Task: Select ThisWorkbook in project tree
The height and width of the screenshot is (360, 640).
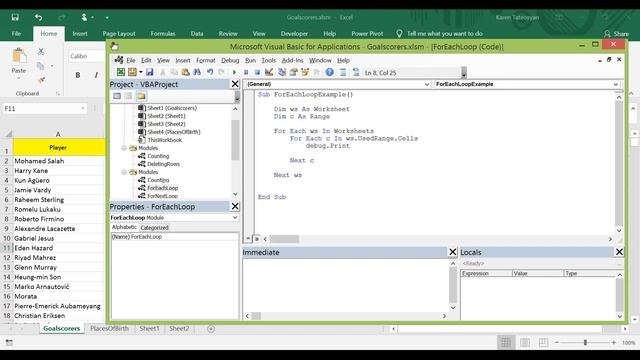Action: click(x=164, y=140)
